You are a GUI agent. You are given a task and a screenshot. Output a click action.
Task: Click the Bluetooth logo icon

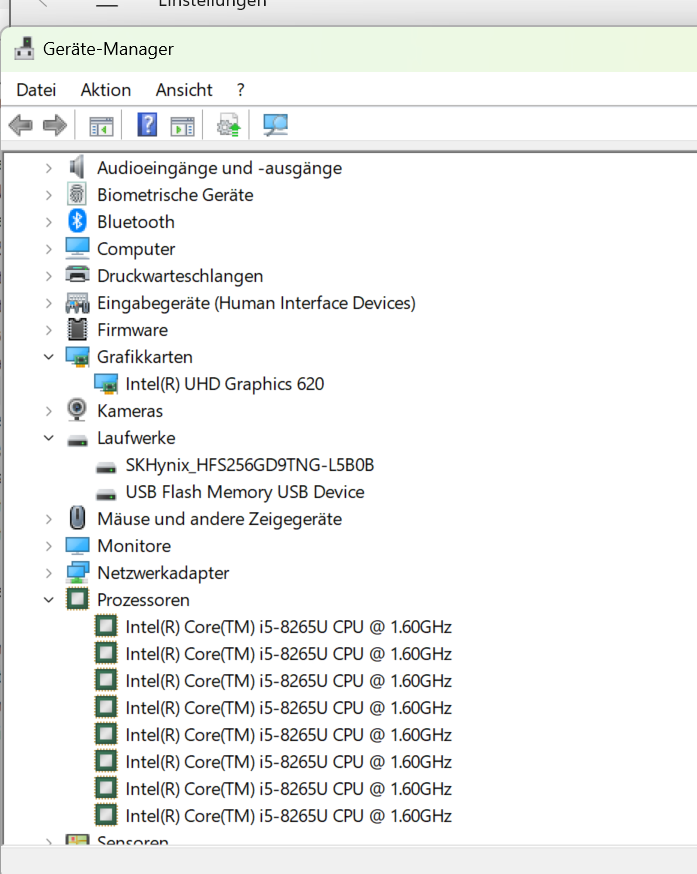[x=77, y=221]
